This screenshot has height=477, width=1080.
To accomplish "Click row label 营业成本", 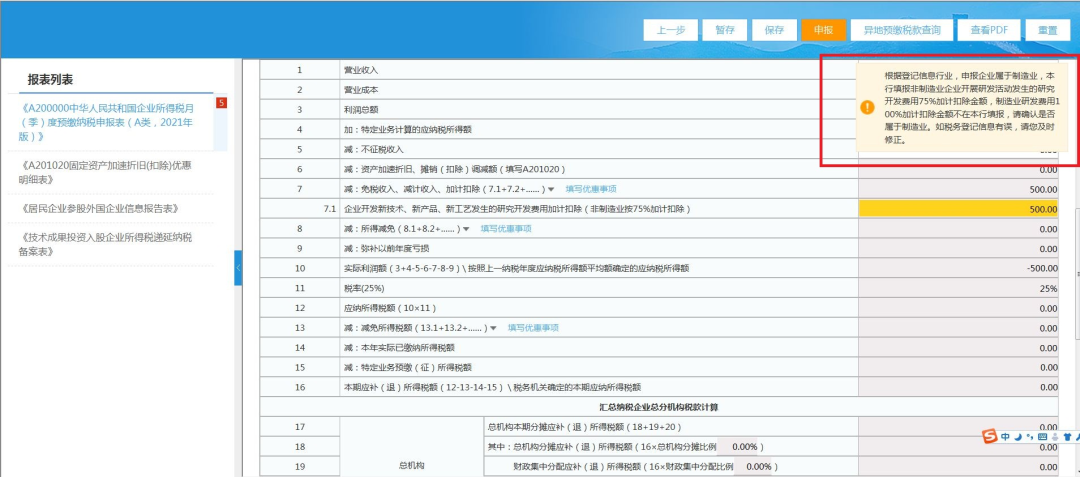I will [x=361, y=90].
